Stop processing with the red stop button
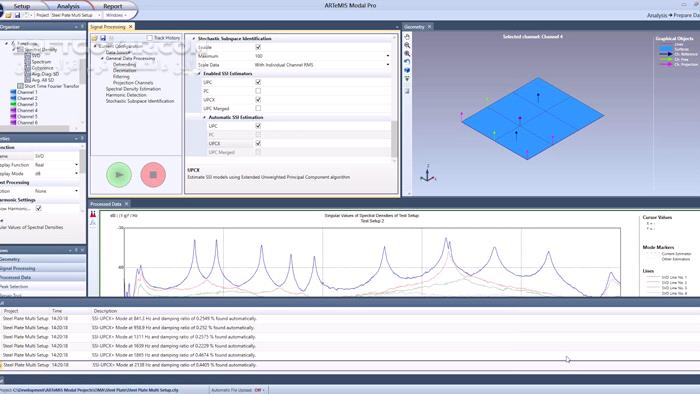The width and height of the screenshot is (700, 394). 153,174
